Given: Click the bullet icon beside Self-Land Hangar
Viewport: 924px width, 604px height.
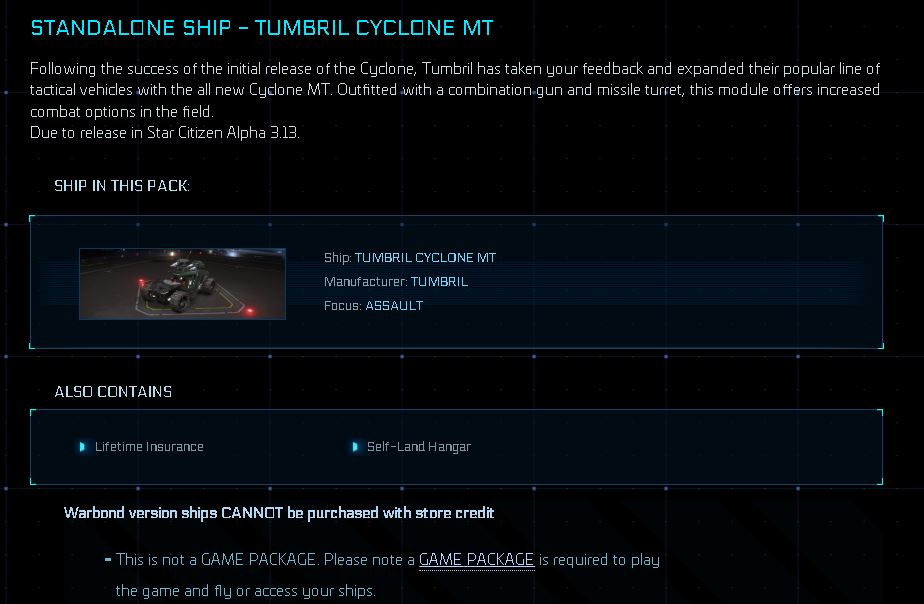Looking at the screenshot, I should coord(355,447).
